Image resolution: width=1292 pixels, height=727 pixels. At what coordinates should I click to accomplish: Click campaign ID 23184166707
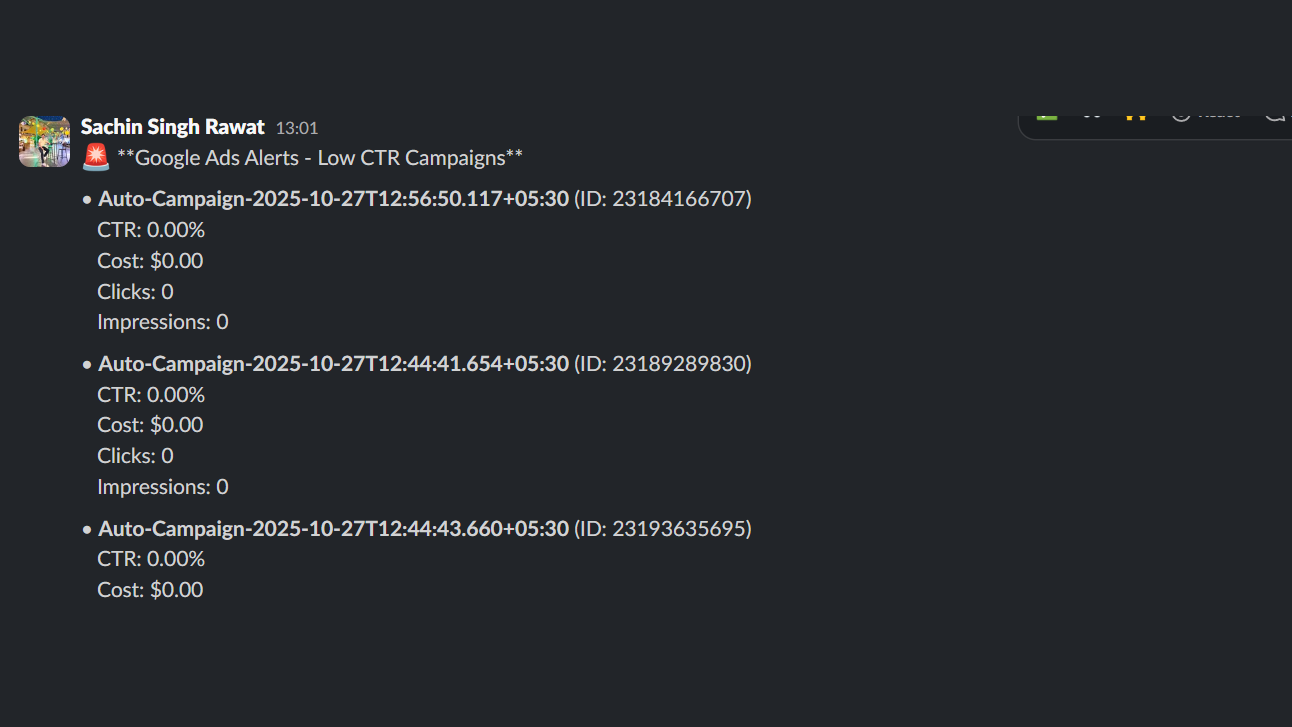pyautogui.click(x=661, y=198)
